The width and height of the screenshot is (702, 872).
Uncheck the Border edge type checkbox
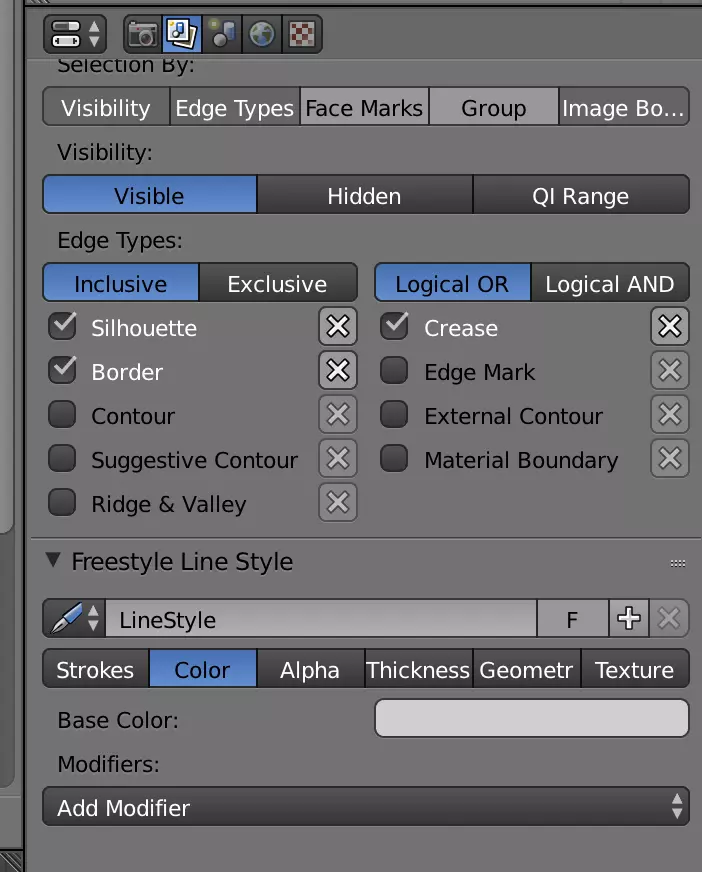coord(63,371)
